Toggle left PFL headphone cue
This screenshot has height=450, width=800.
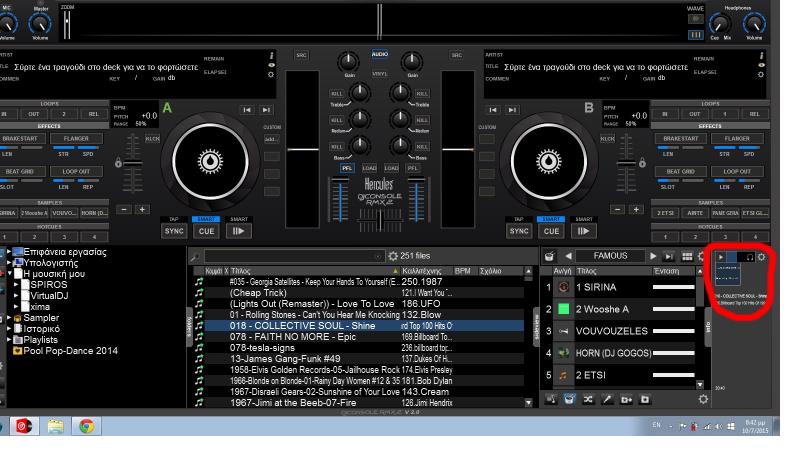(x=347, y=168)
